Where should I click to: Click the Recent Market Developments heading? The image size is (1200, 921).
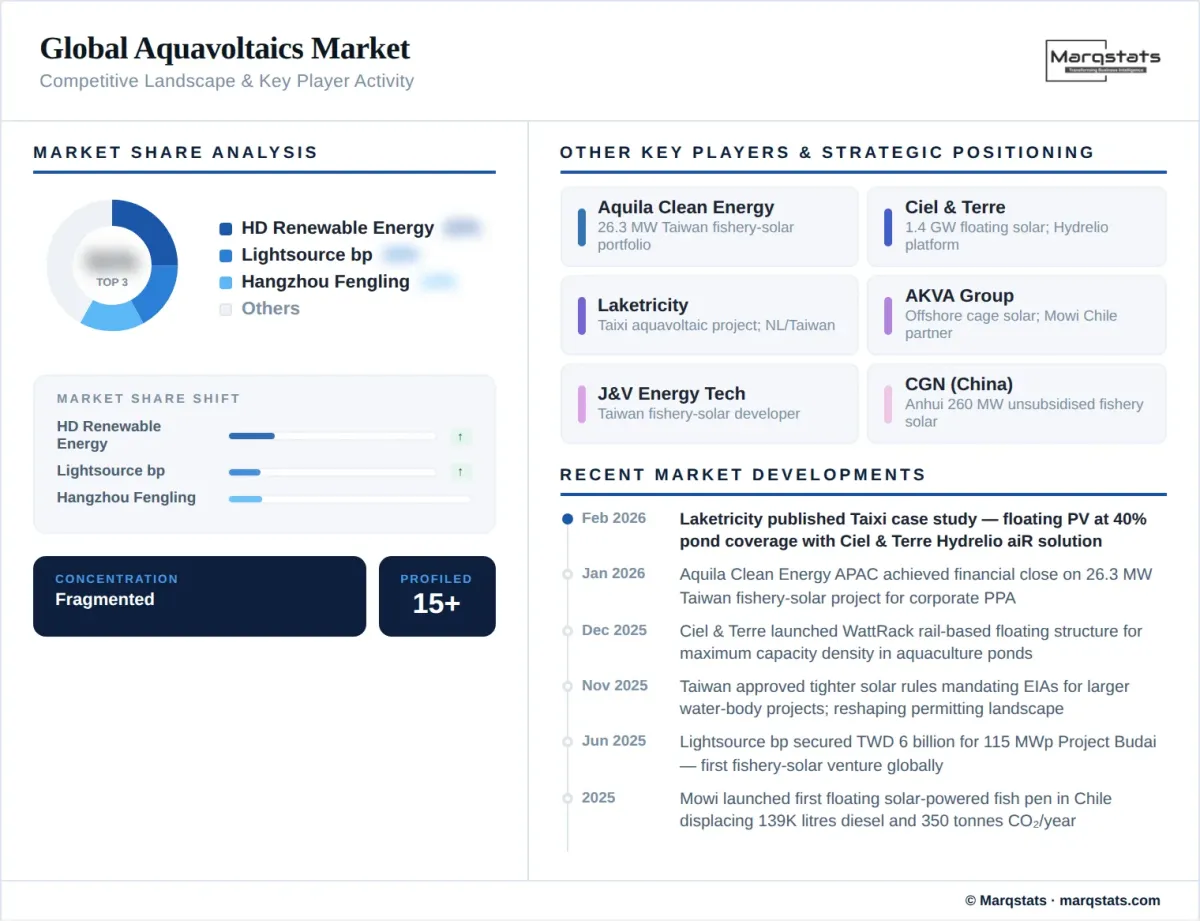coord(743,475)
